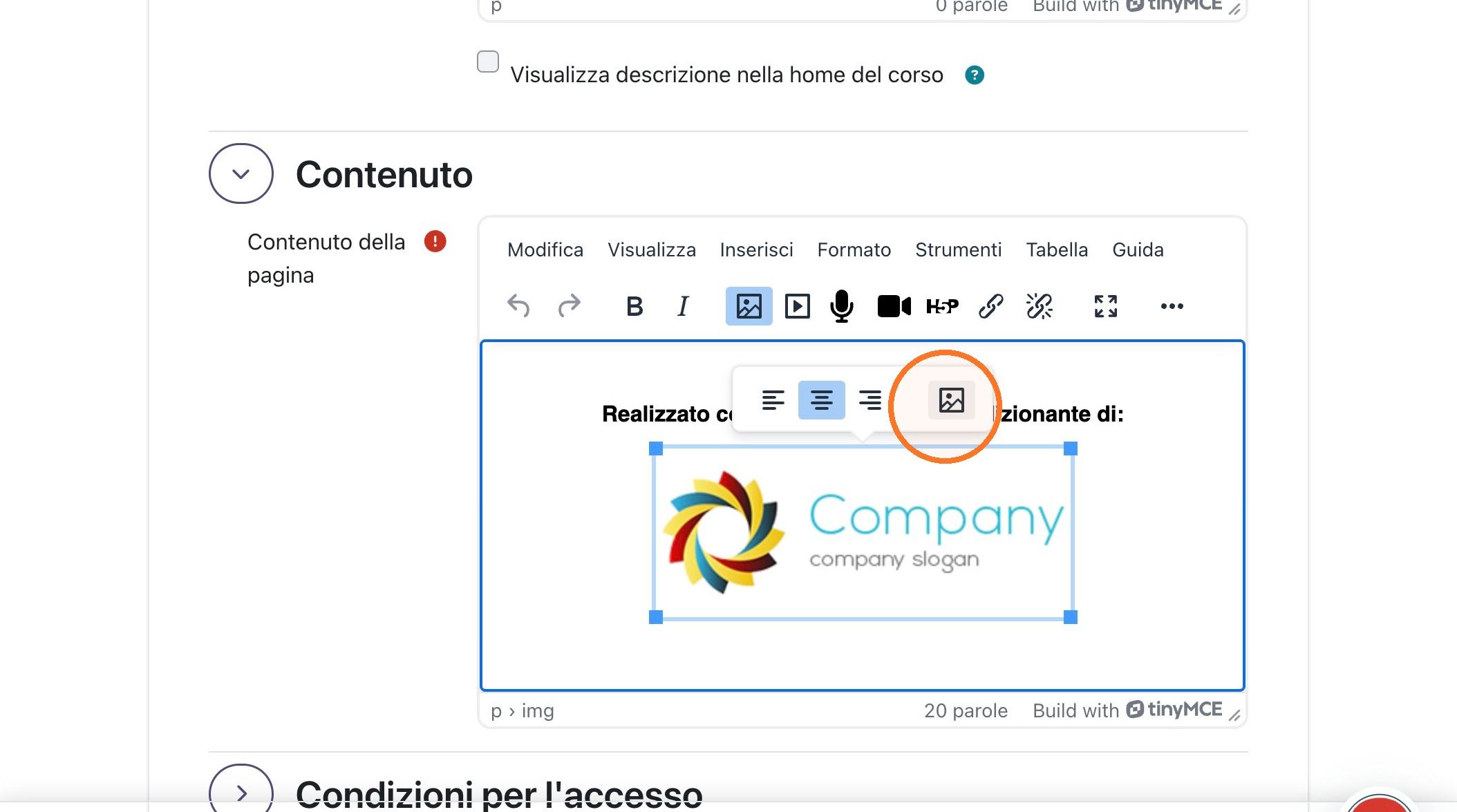
Task: Insert H5P content via H5P icon
Action: 942,305
